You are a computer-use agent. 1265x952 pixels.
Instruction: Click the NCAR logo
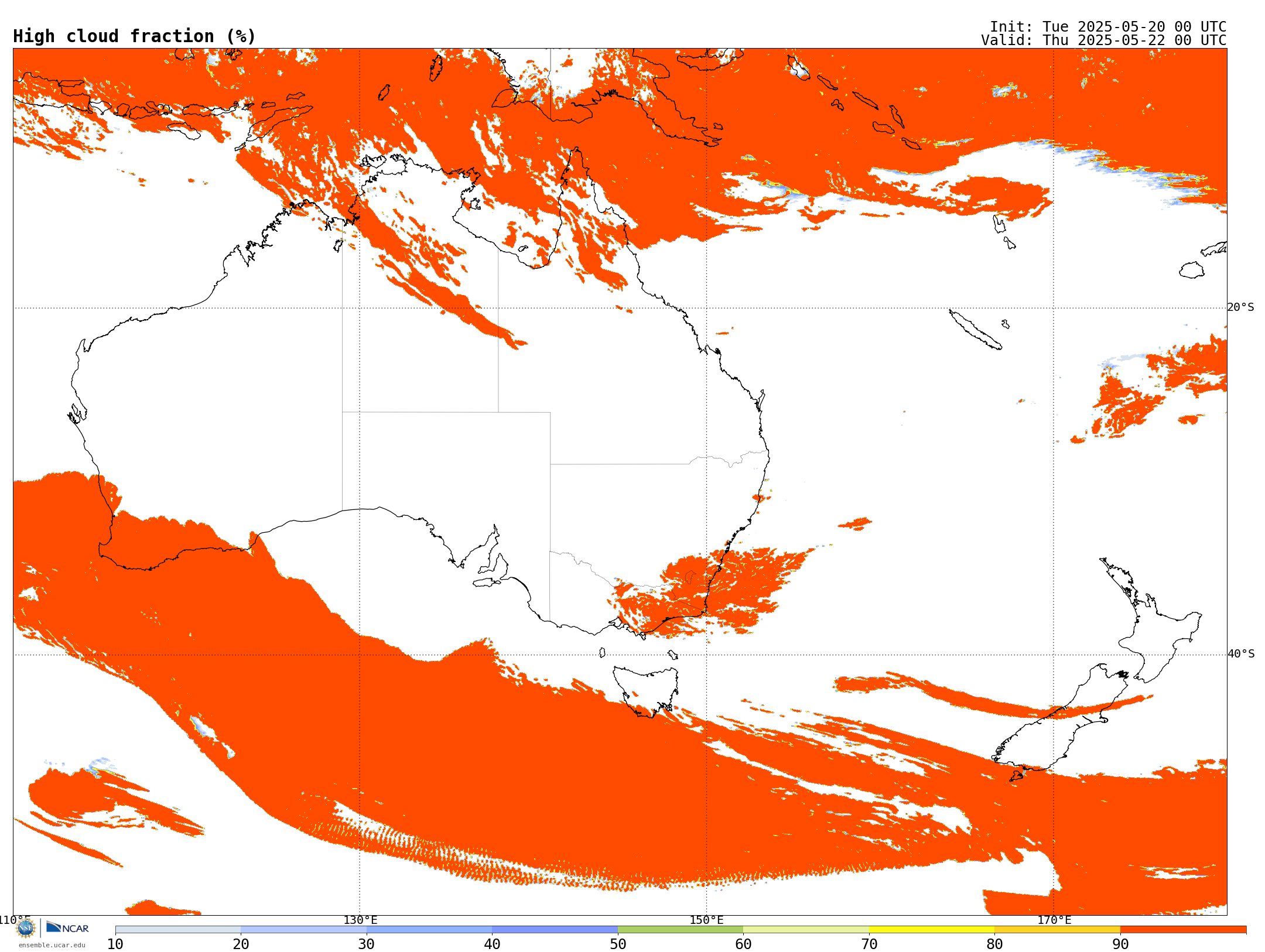[67, 927]
